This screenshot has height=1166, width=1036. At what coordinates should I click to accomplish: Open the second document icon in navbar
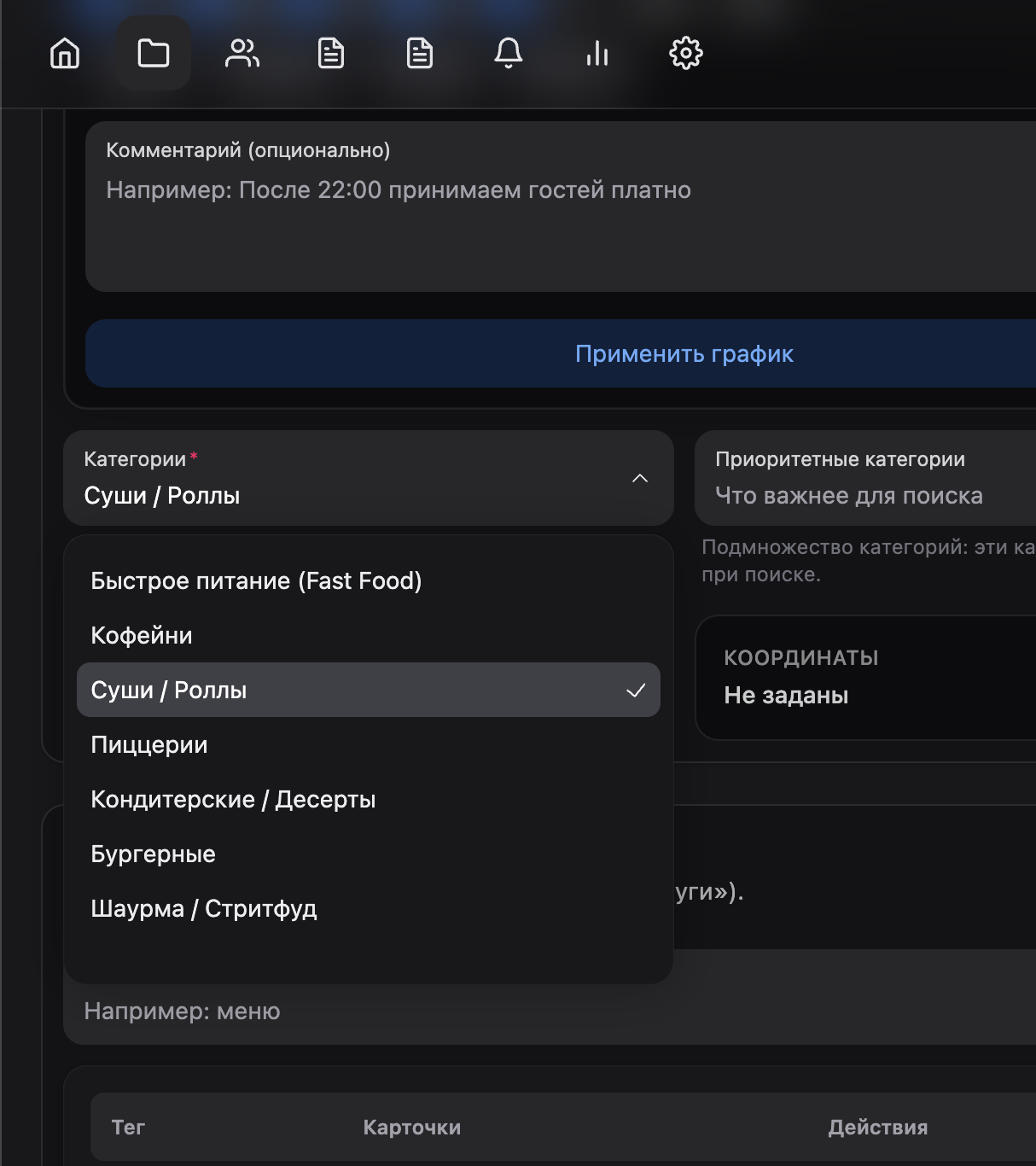click(x=419, y=52)
